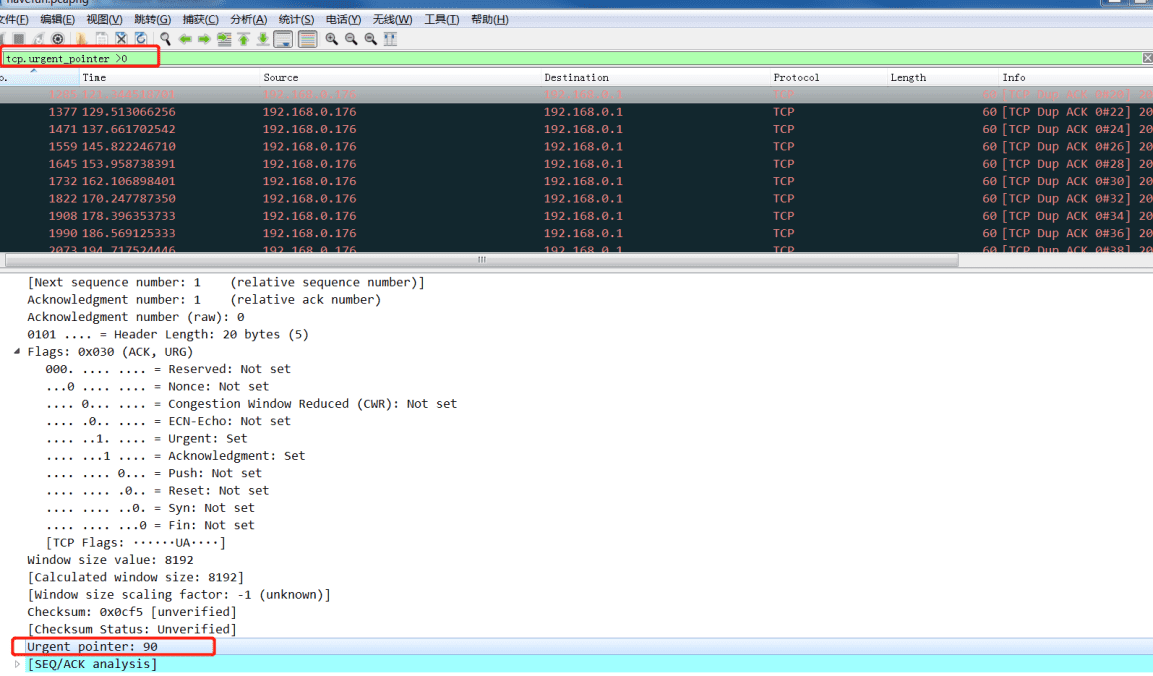Select the Urgent pointer: 90 row

click(92, 647)
